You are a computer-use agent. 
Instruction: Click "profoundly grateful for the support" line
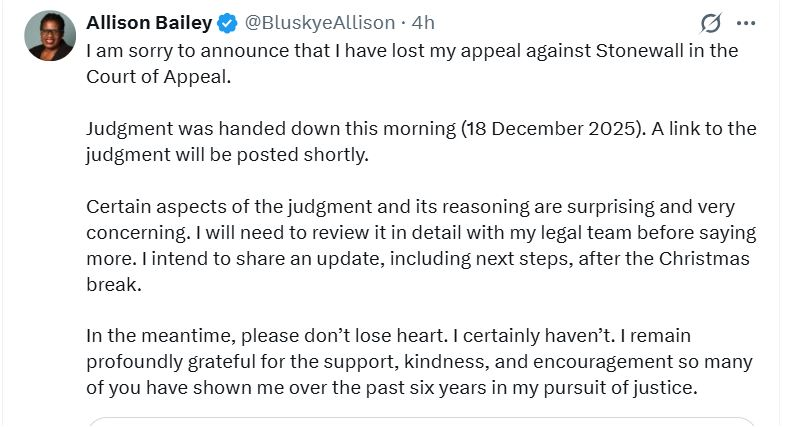pyautogui.click(x=265, y=362)
